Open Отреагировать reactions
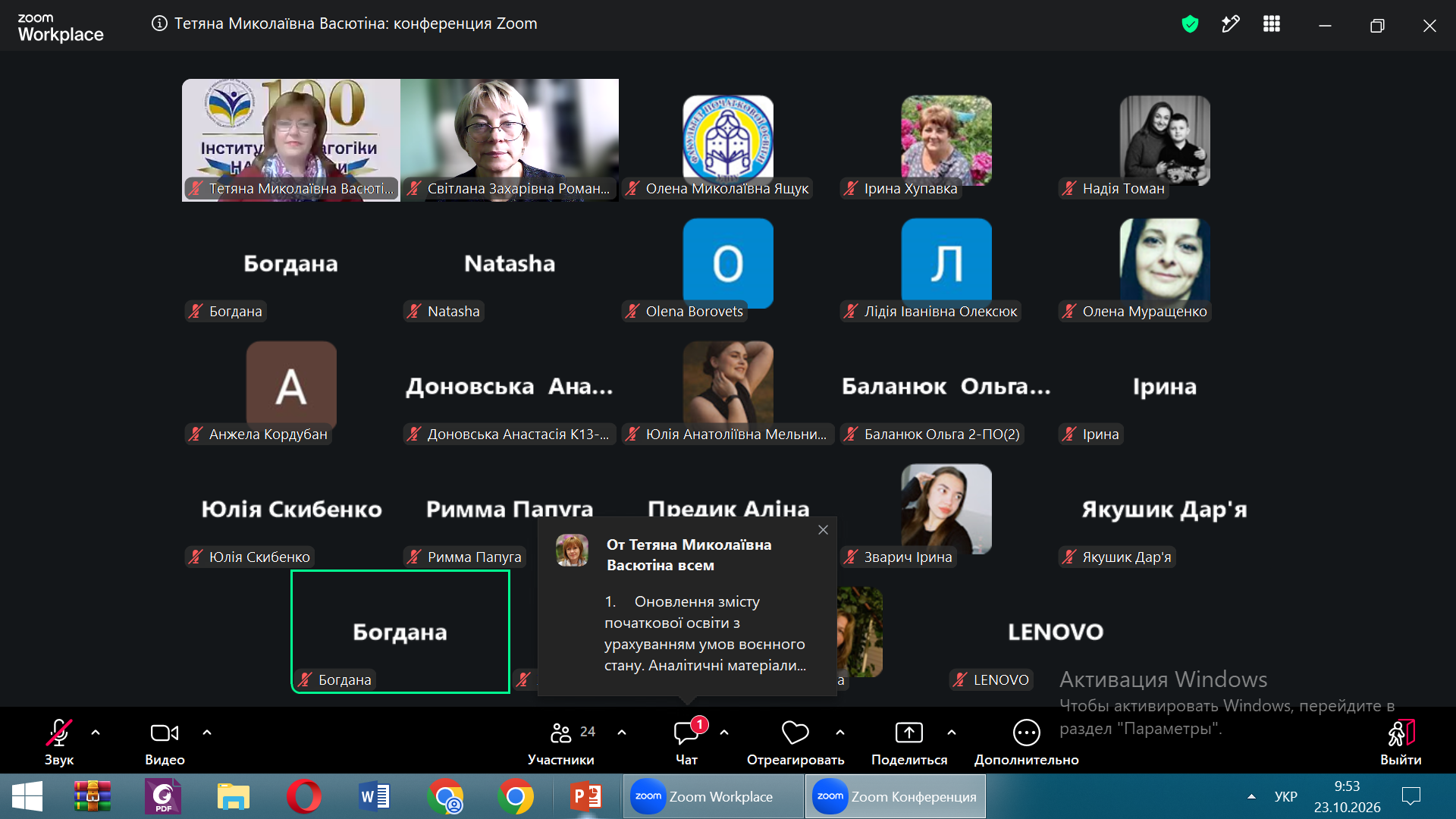The height and width of the screenshot is (819, 1456). pyautogui.click(x=795, y=742)
